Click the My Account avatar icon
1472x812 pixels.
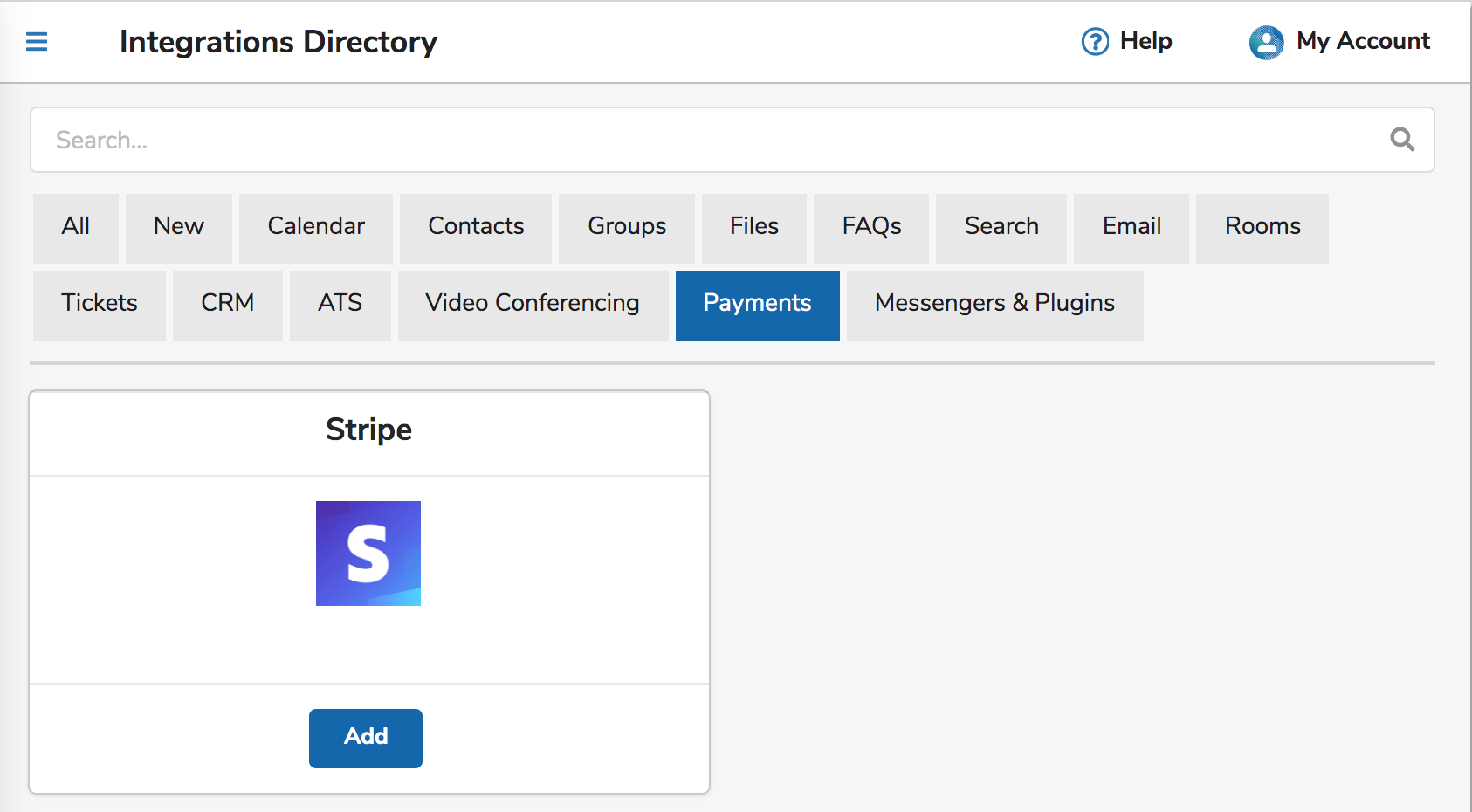click(1266, 42)
